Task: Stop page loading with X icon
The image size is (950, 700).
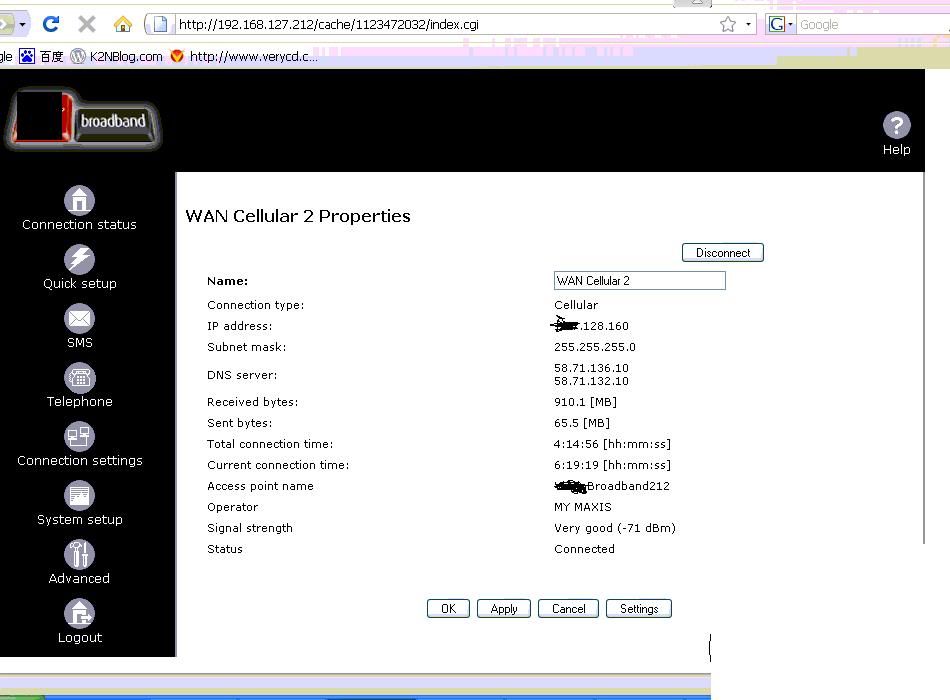Action: (x=87, y=24)
